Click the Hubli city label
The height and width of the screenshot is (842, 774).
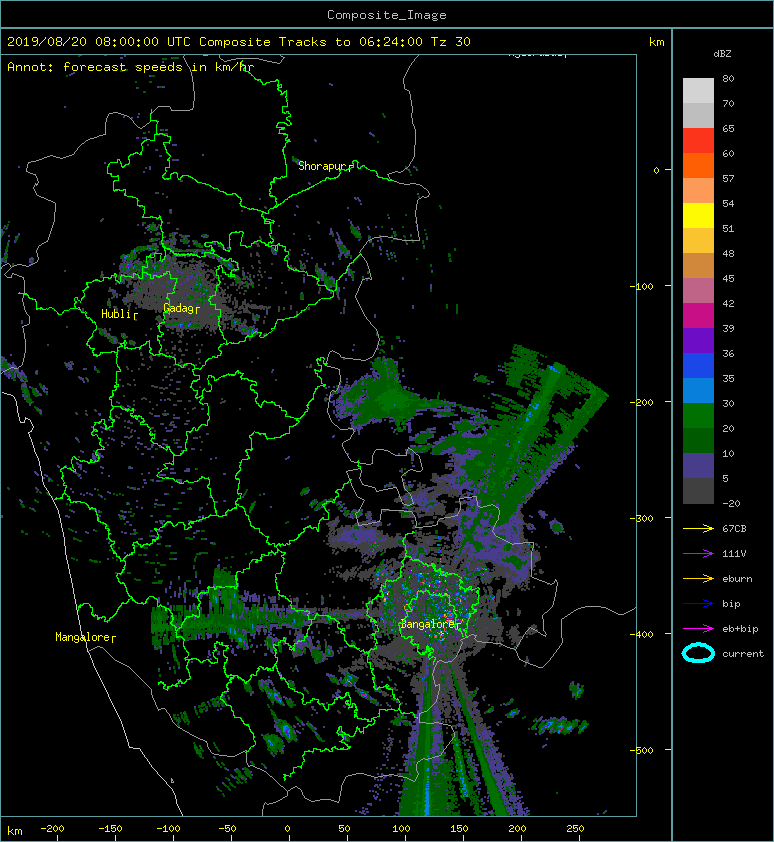(x=116, y=314)
